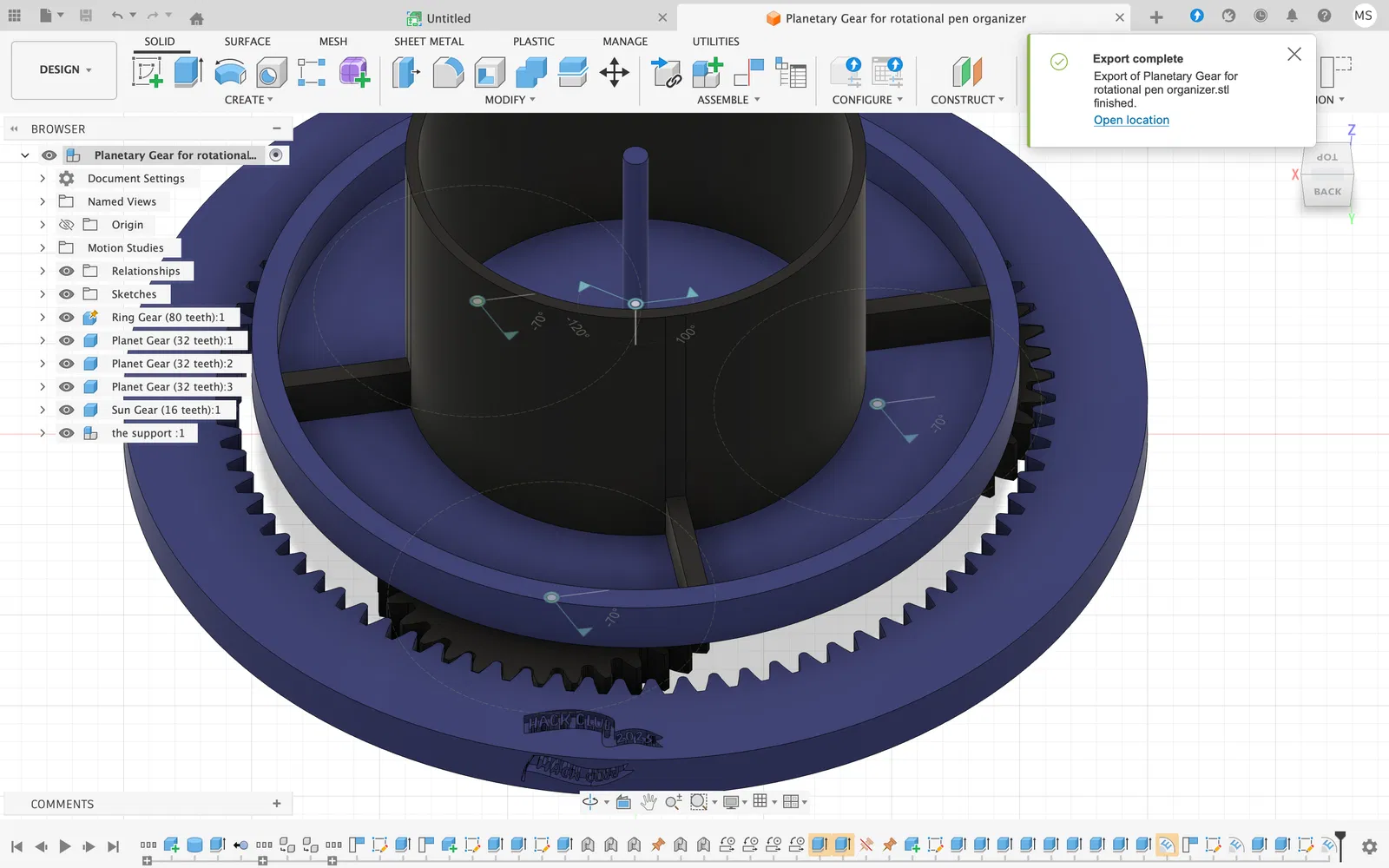
Task: Open the DESIGN workspace dropdown
Action: pyautogui.click(x=64, y=69)
